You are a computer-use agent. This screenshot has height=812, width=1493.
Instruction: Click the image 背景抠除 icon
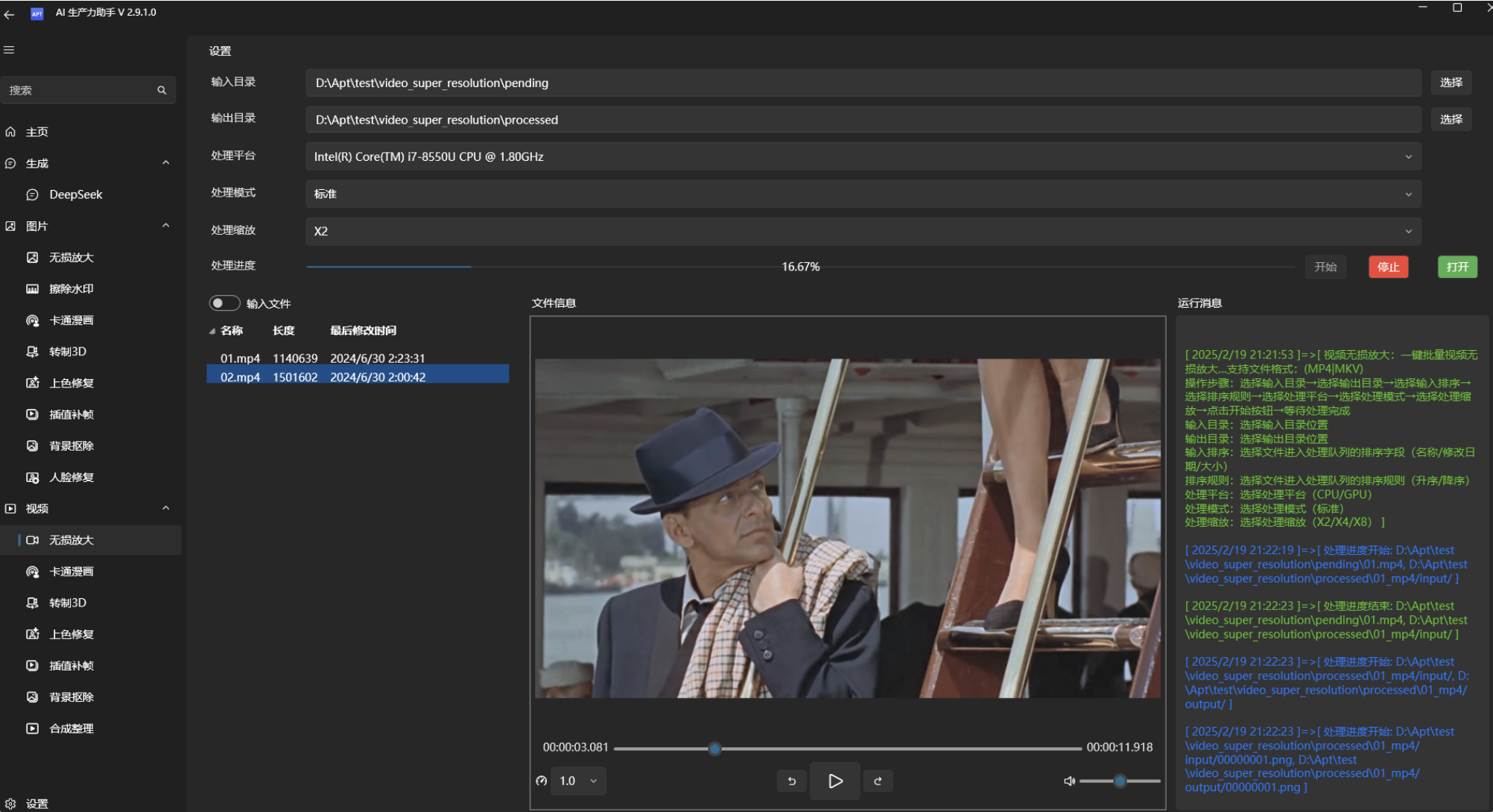(x=32, y=445)
